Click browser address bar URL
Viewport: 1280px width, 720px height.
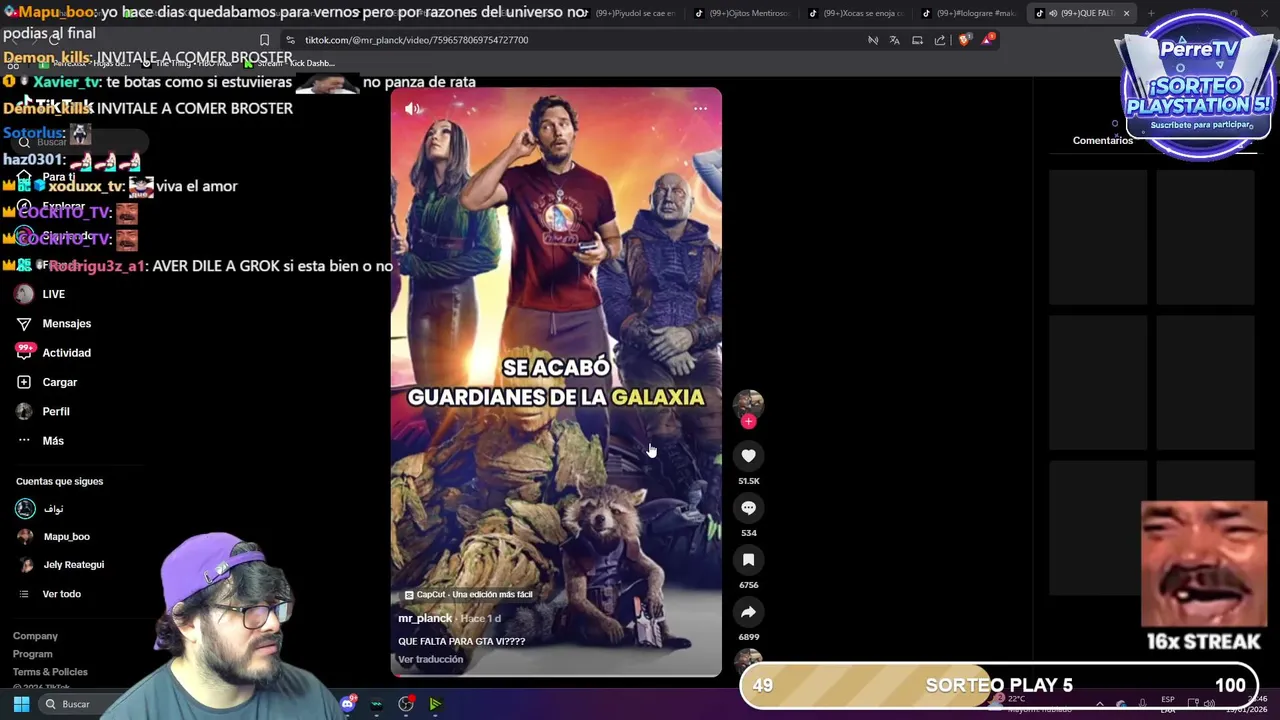click(416, 40)
